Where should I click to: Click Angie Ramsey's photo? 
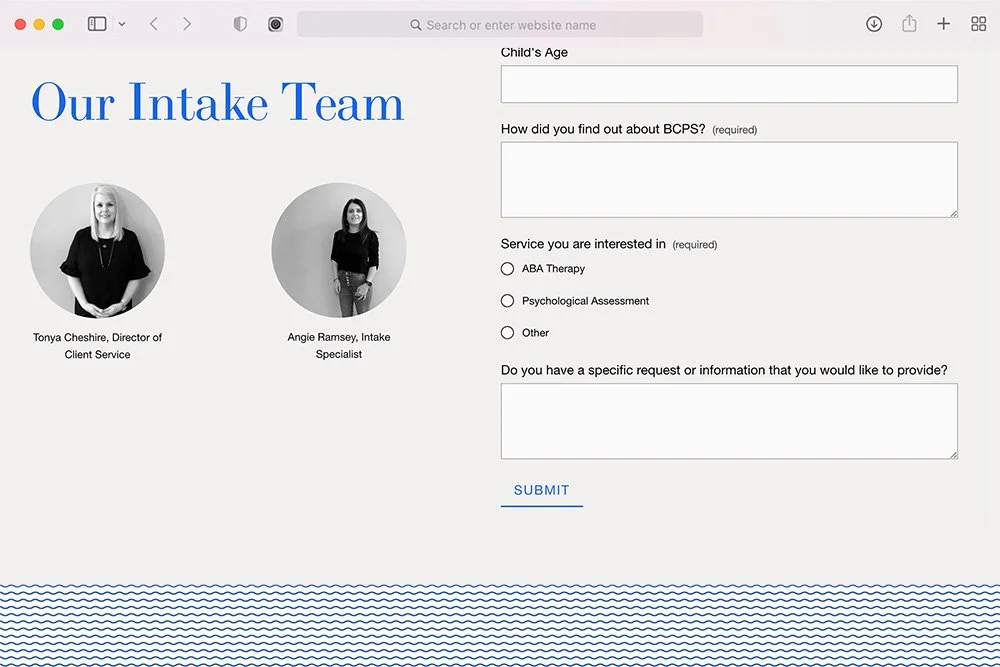(x=339, y=251)
